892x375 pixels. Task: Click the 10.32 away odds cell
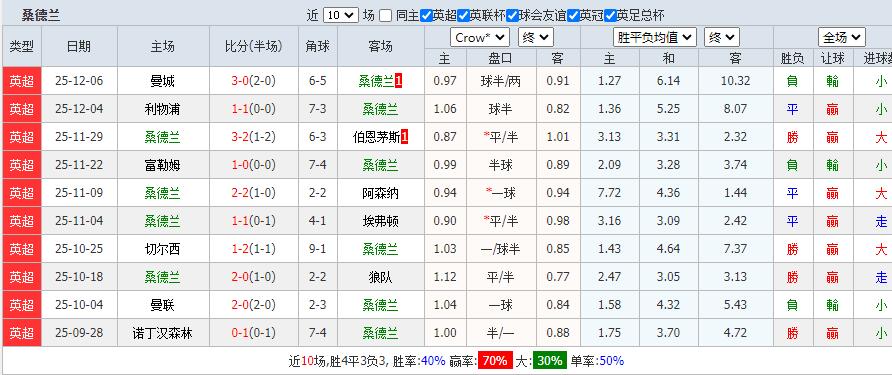pyautogui.click(x=735, y=81)
